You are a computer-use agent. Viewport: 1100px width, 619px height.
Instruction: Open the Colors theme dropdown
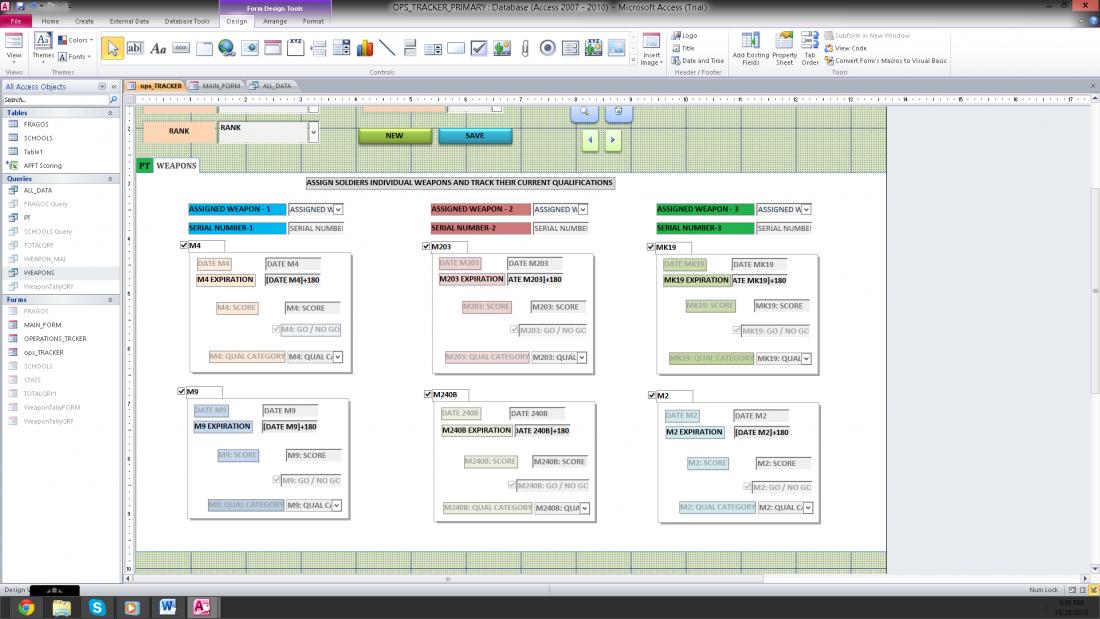point(75,40)
